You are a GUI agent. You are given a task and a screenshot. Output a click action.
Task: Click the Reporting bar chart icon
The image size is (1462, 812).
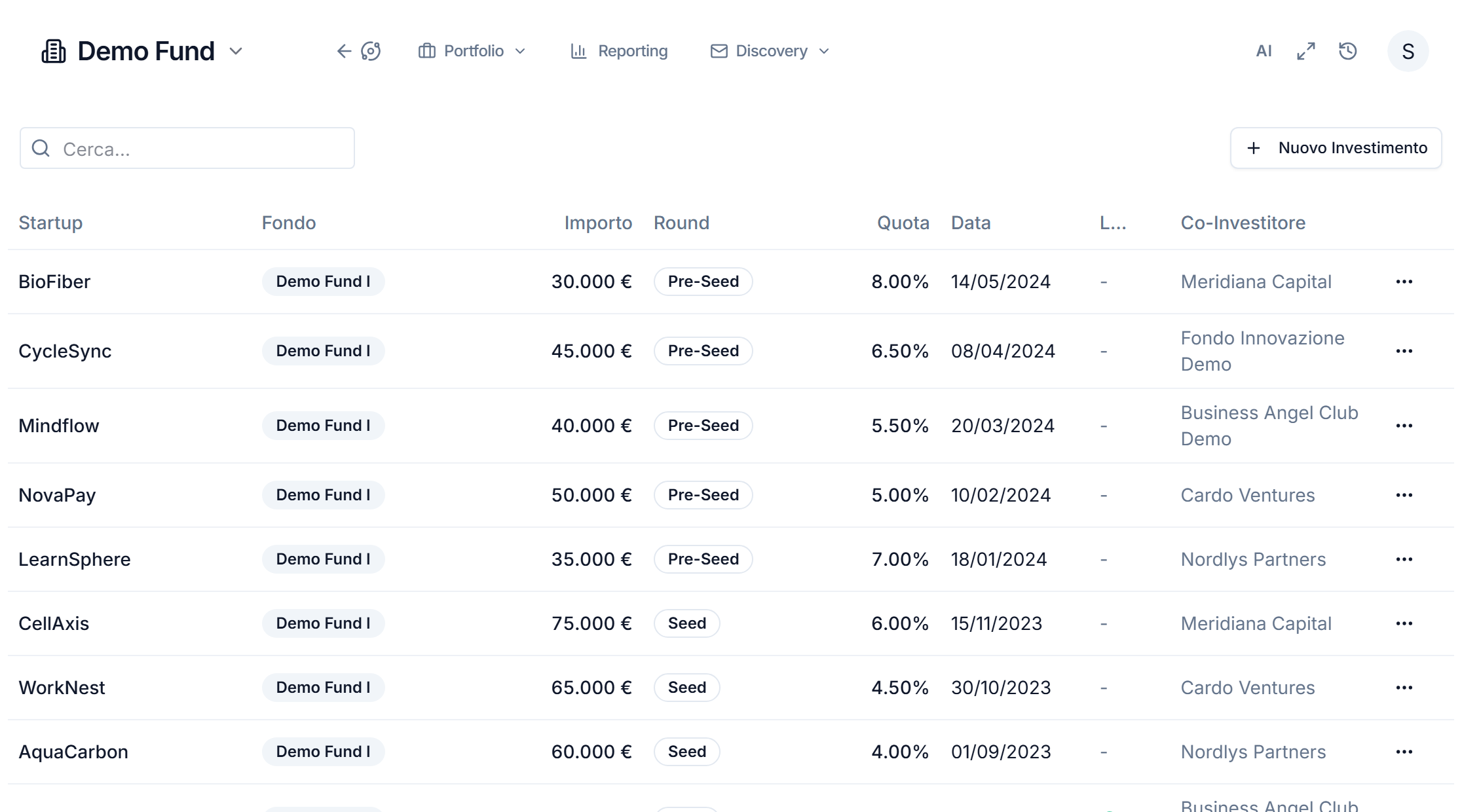tap(578, 51)
